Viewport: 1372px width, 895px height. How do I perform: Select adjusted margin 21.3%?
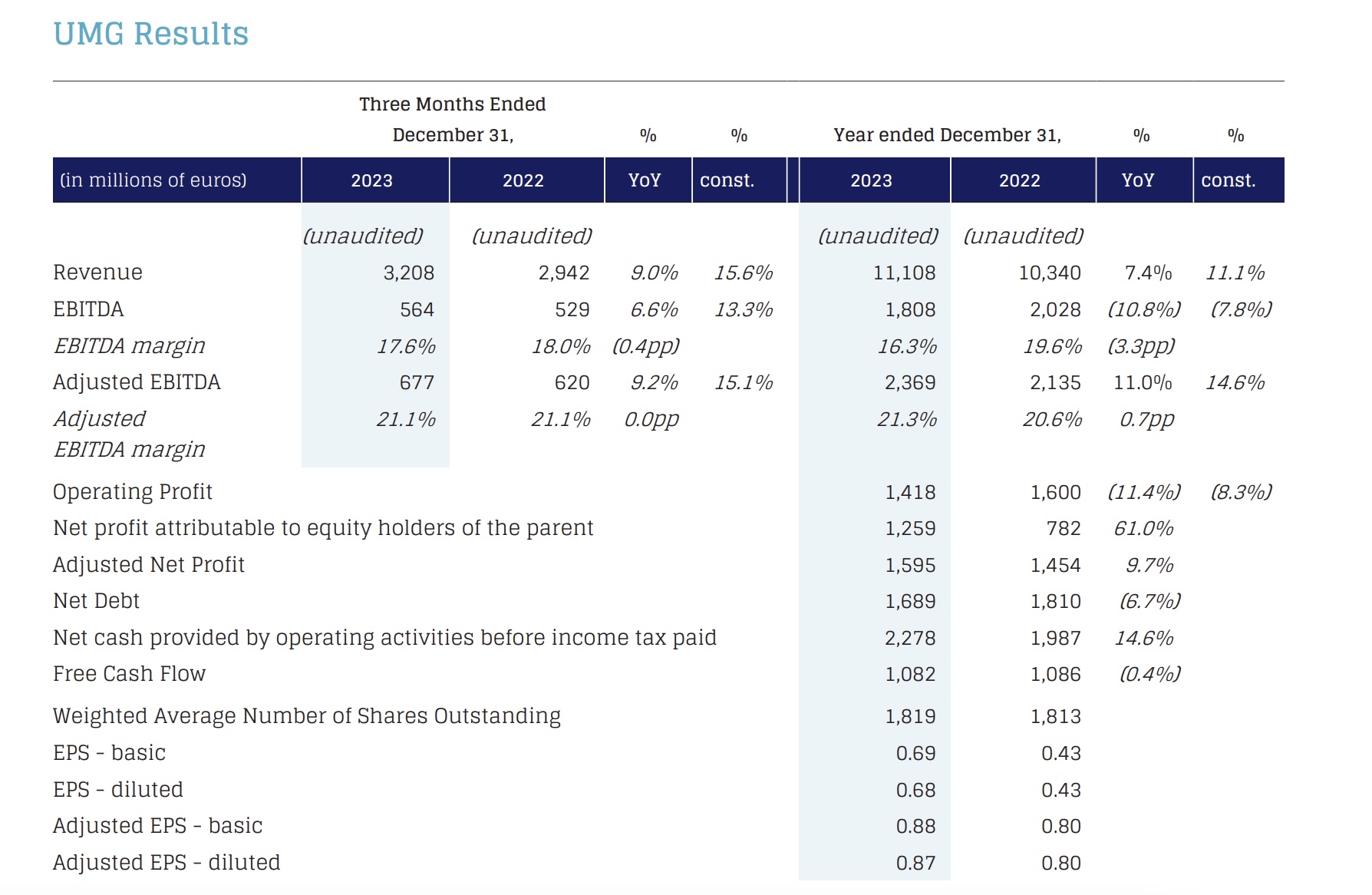click(x=907, y=420)
